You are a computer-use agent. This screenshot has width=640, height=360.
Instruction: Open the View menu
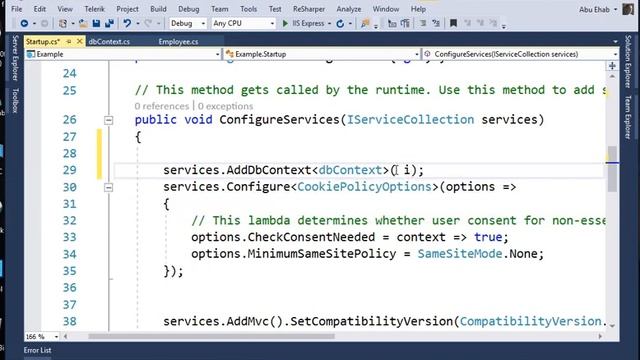(x=65, y=9)
